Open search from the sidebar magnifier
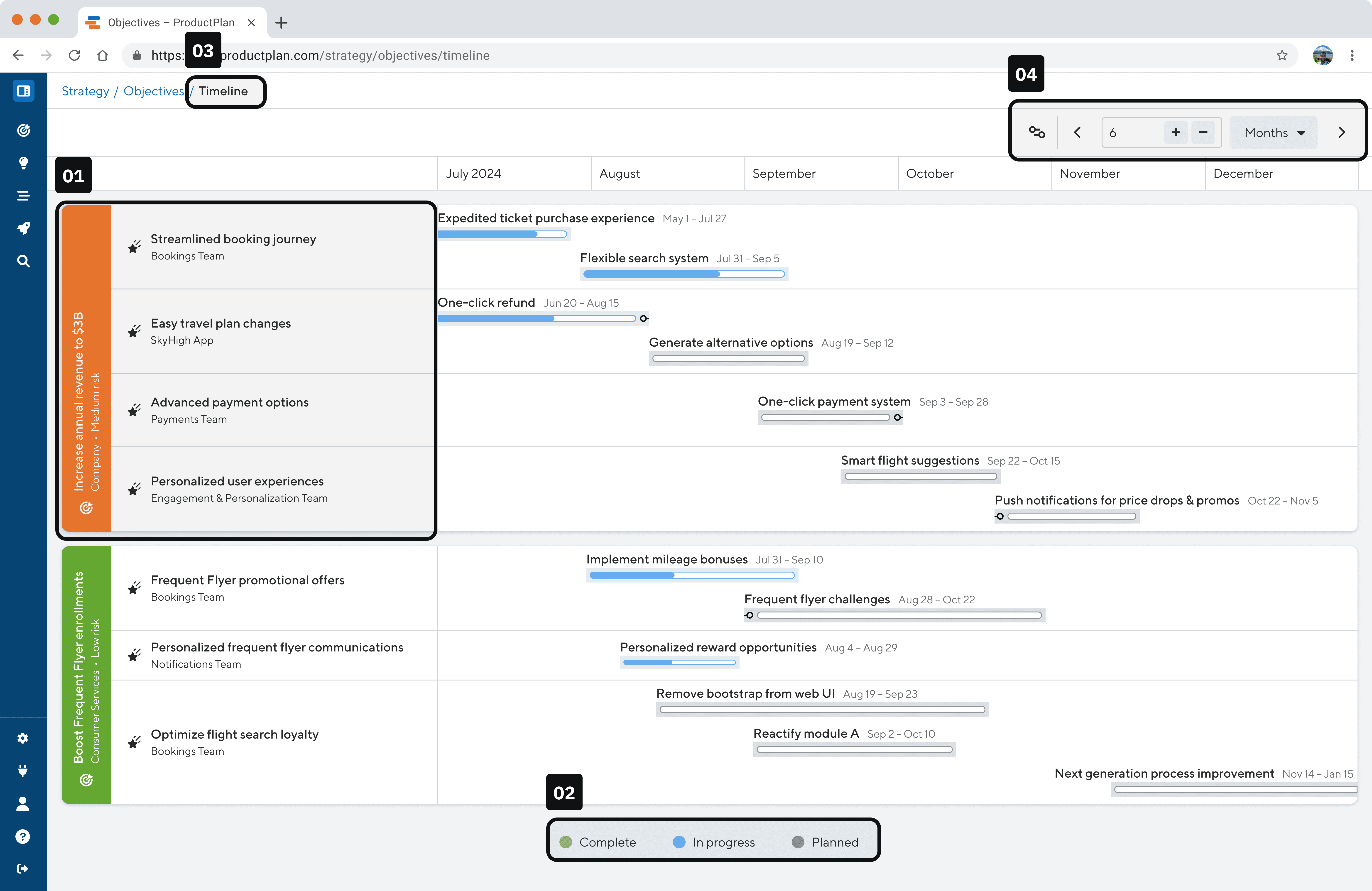The width and height of the screenshot is (1372, 891). tap(23, 261)
